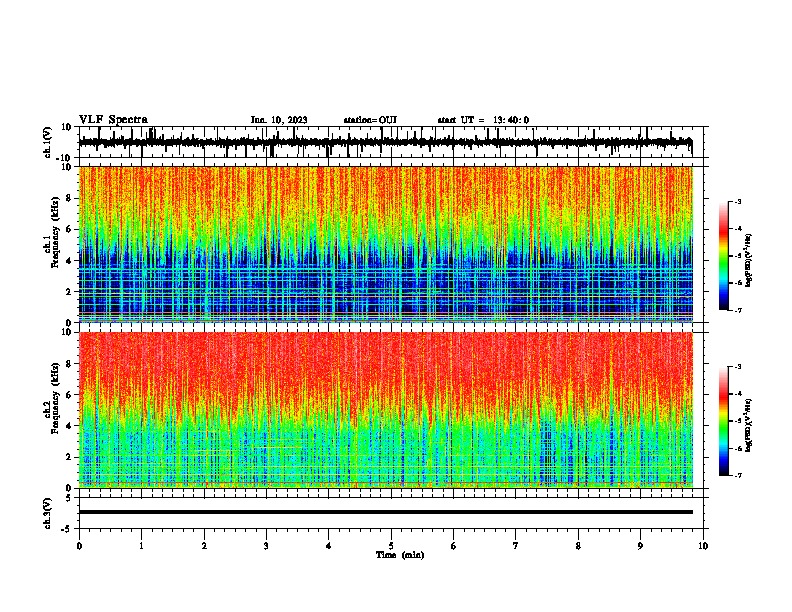This screenshot has height=612, width=792.
Task: Click the "4" tick label on Time axis
Action: (329, 546)
